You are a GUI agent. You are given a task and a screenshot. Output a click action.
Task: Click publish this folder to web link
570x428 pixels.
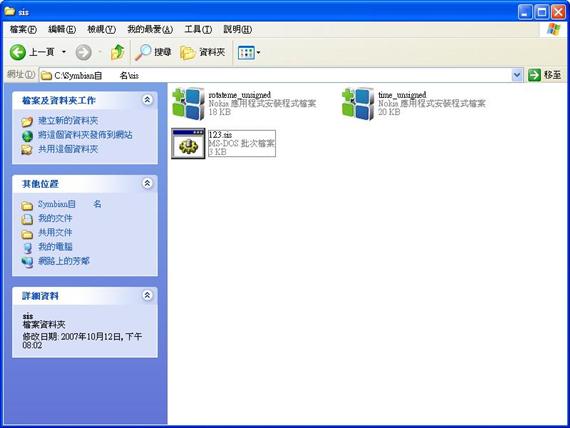(85, 135)
